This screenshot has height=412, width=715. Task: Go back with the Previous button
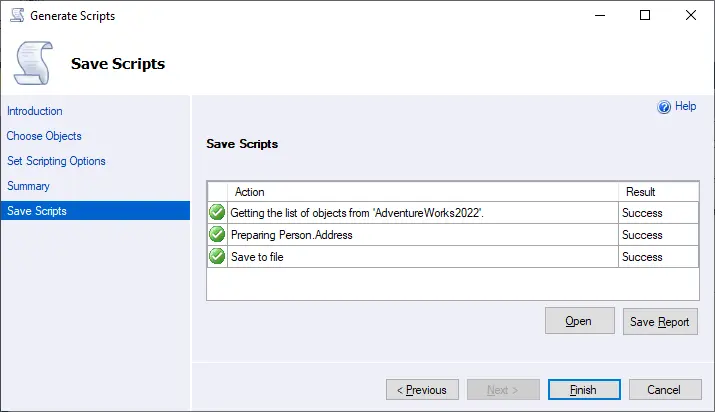click(x=422, y=390)
